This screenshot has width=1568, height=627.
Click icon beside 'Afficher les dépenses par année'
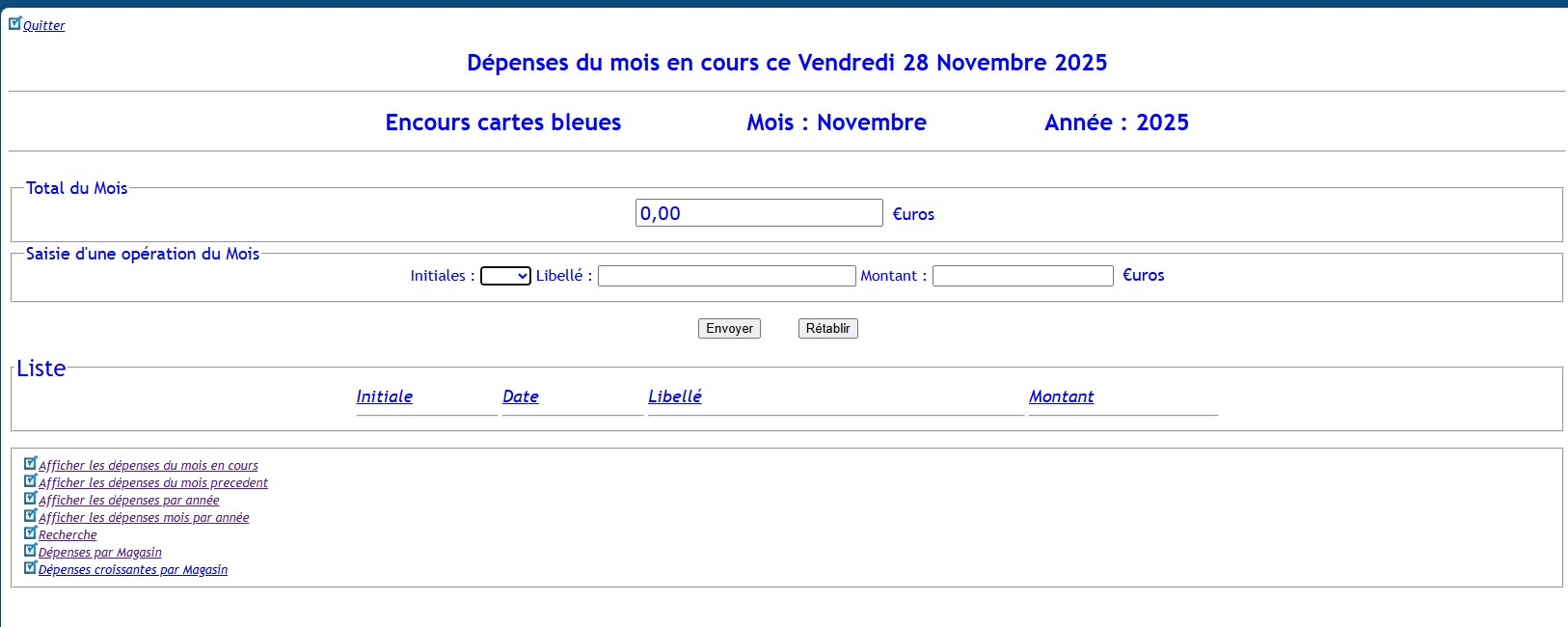[x=30, y=499]
